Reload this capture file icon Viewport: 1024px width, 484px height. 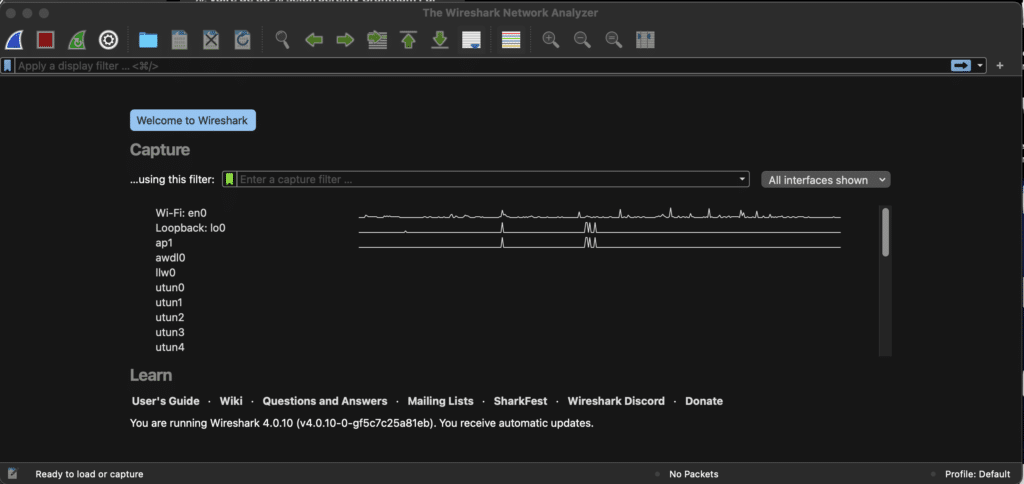(x=242, y=40)
